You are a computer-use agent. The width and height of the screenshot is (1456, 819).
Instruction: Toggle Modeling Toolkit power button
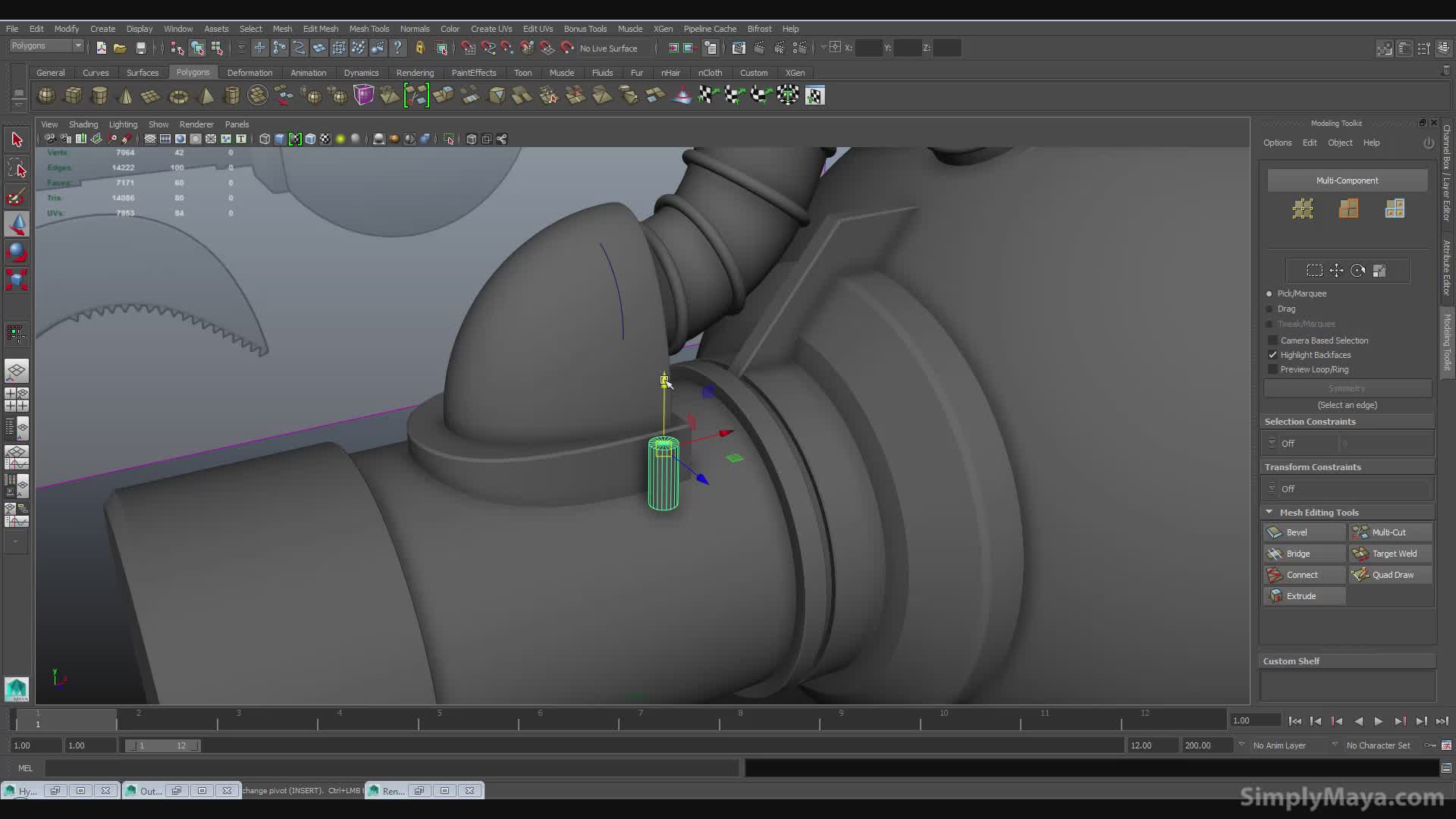(1429, 143)
